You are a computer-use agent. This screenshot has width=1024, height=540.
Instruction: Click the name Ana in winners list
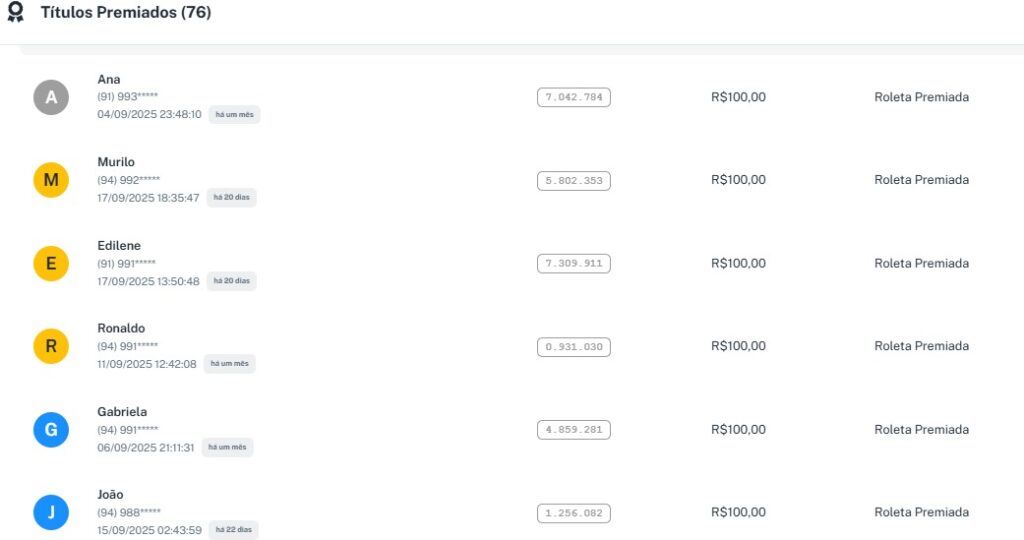(x=109, y=79)
